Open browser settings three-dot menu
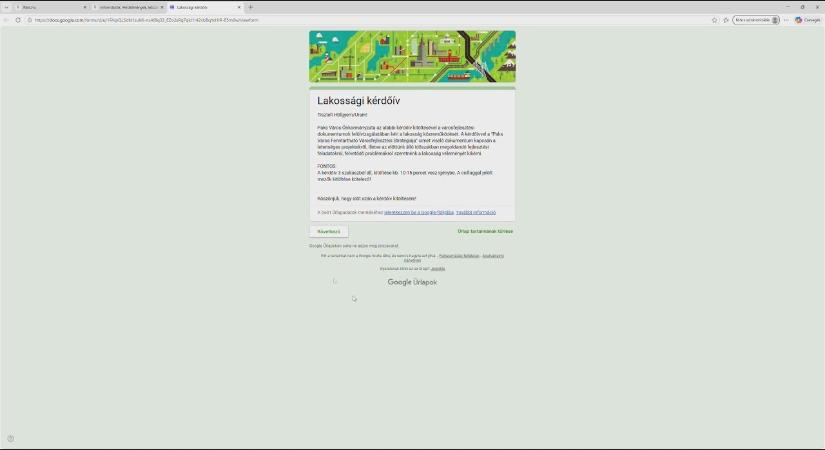825x450 pixels. 787,20
